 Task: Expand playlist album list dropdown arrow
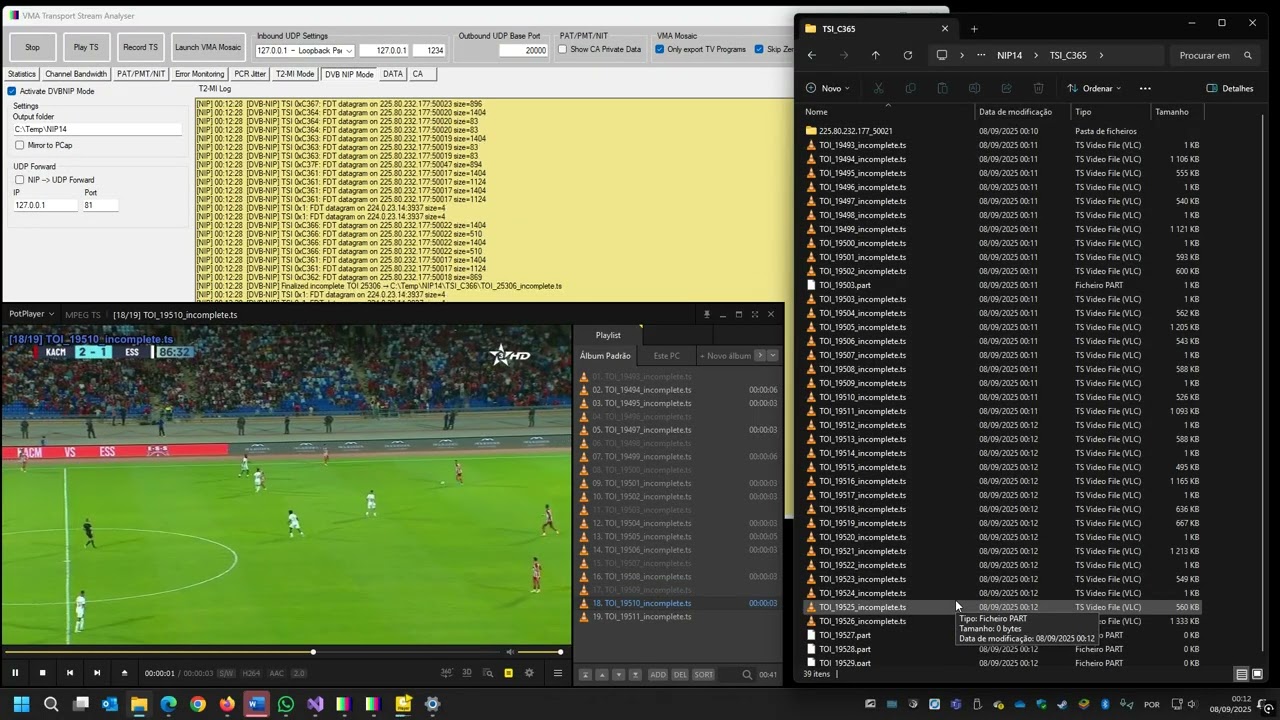[773, 355]
